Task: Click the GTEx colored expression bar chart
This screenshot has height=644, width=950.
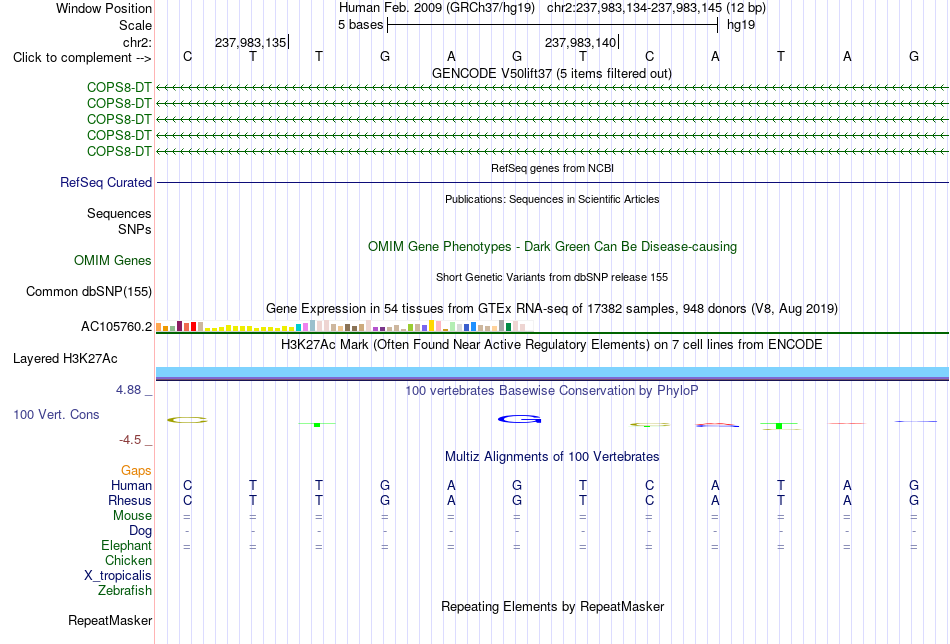Action: click(344, 326)
